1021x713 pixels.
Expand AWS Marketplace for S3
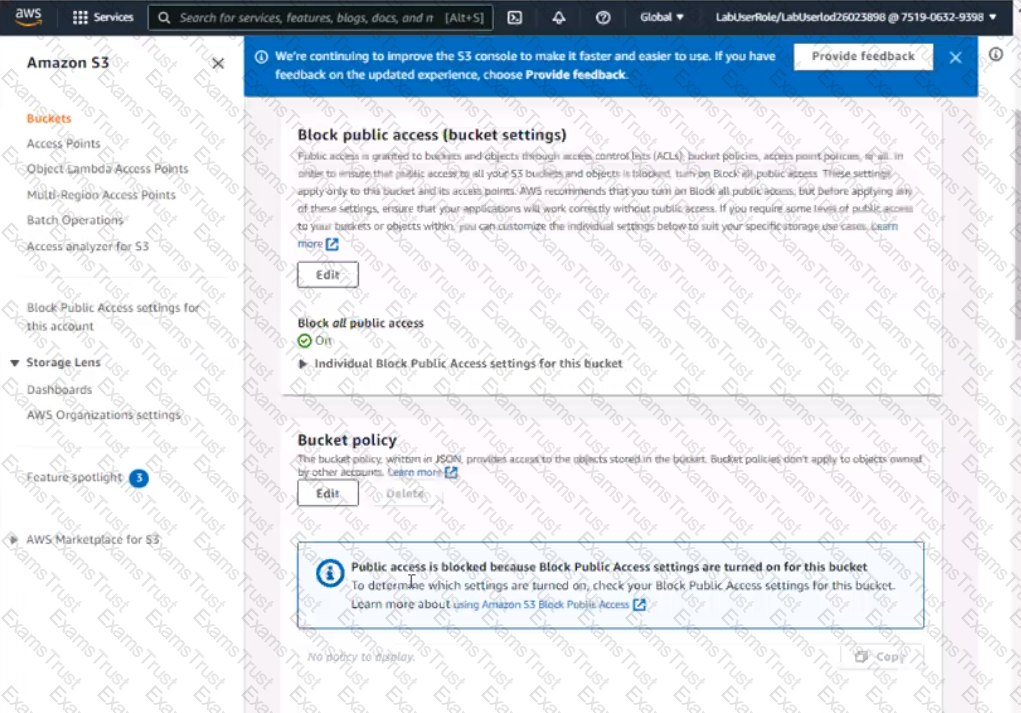14,540
